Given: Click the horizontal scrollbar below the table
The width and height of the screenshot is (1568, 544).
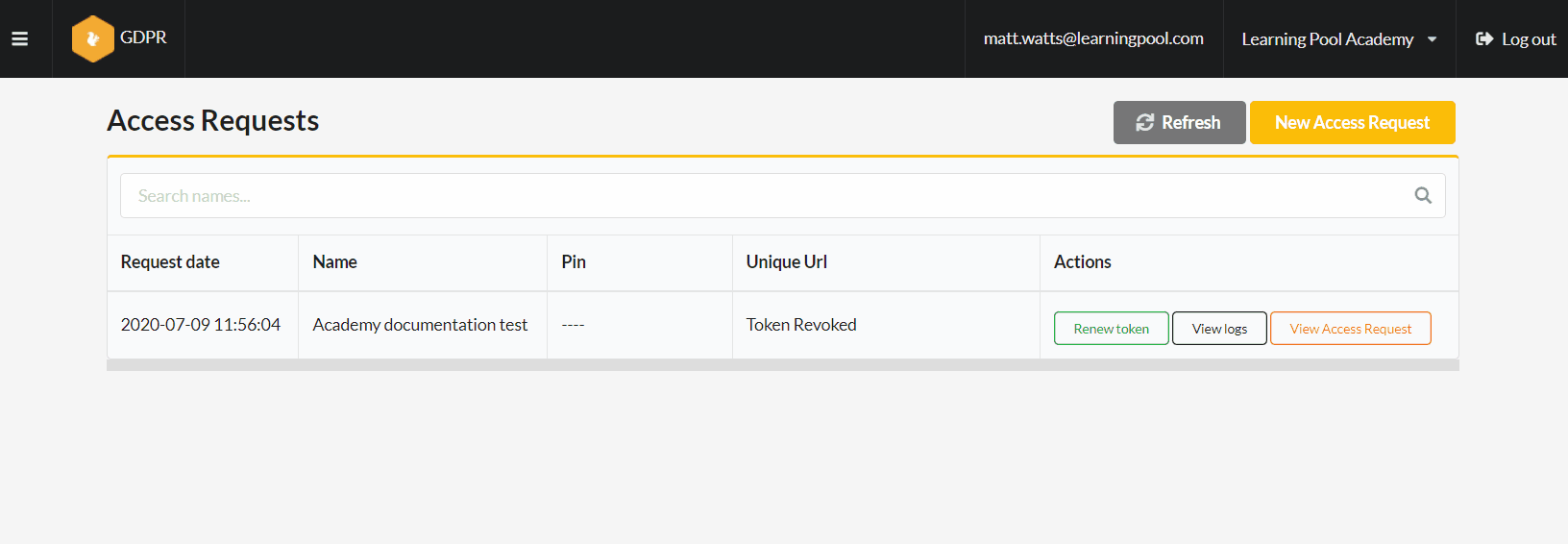Looking at the screenshot, I should (x=782, y=365).
